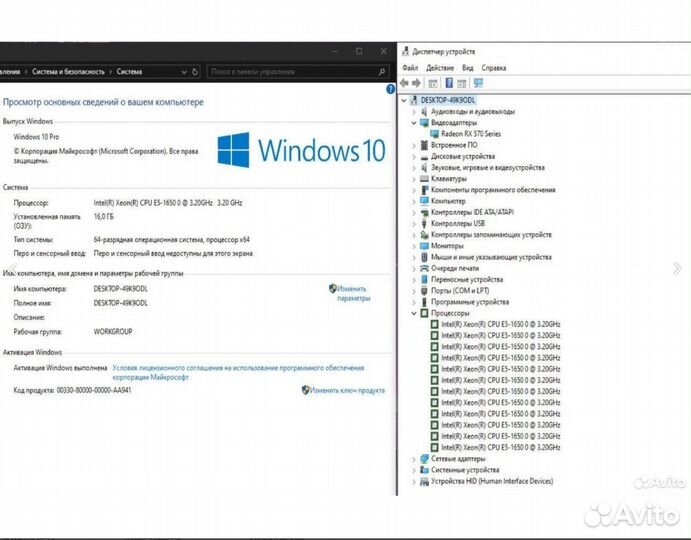Click the Контроллеры USB category icon

[424, 223]
